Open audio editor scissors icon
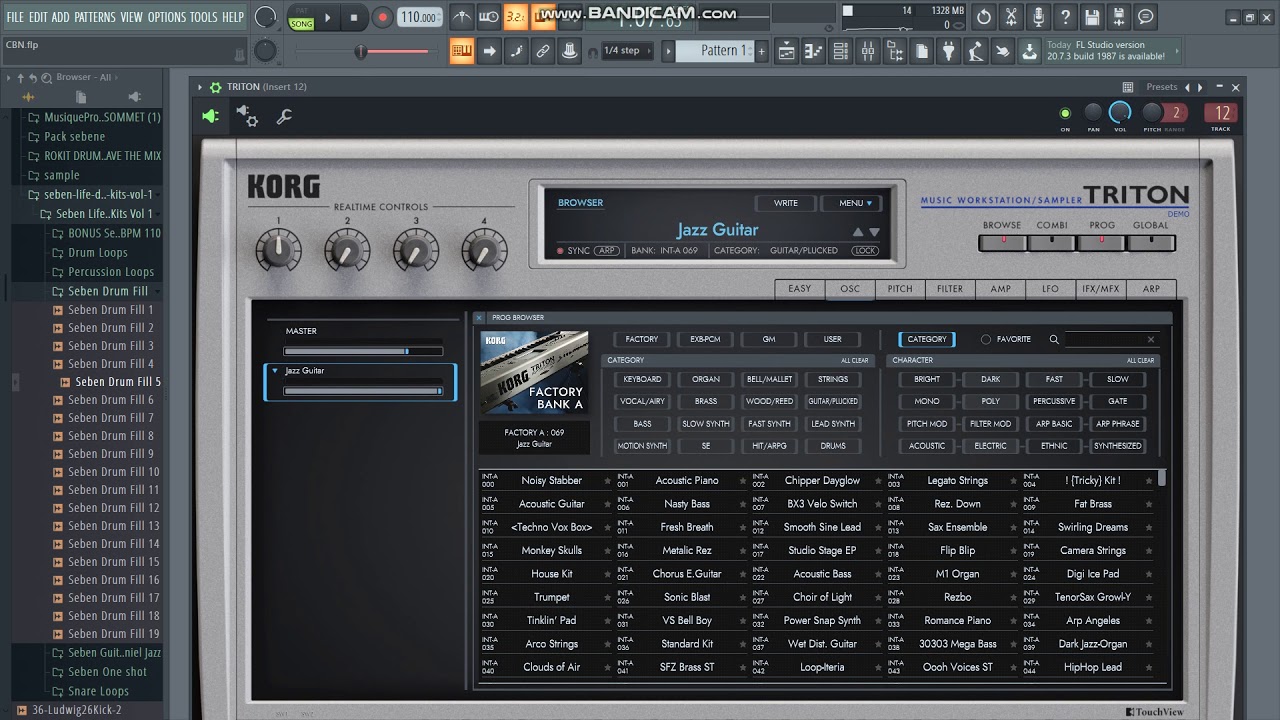 (x=1011, y=17)
